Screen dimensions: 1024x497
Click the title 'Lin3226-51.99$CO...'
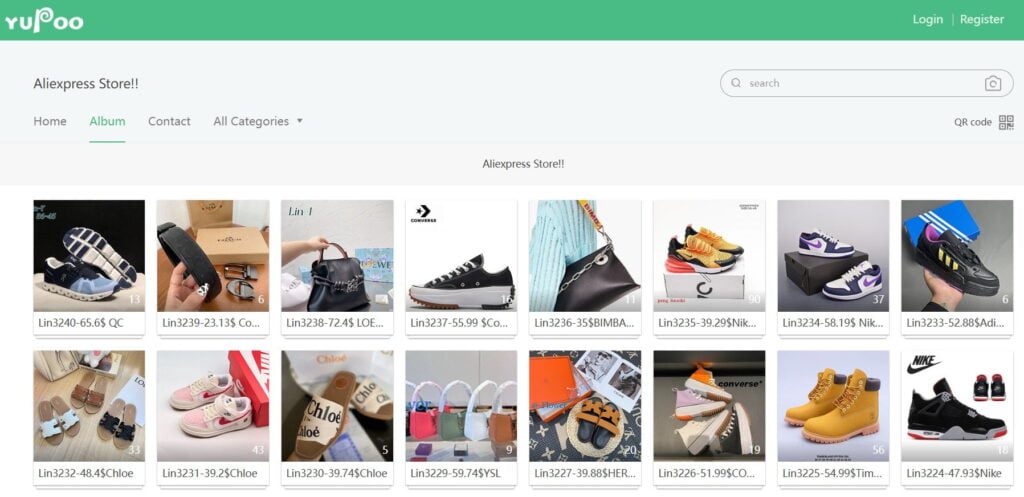707,473
